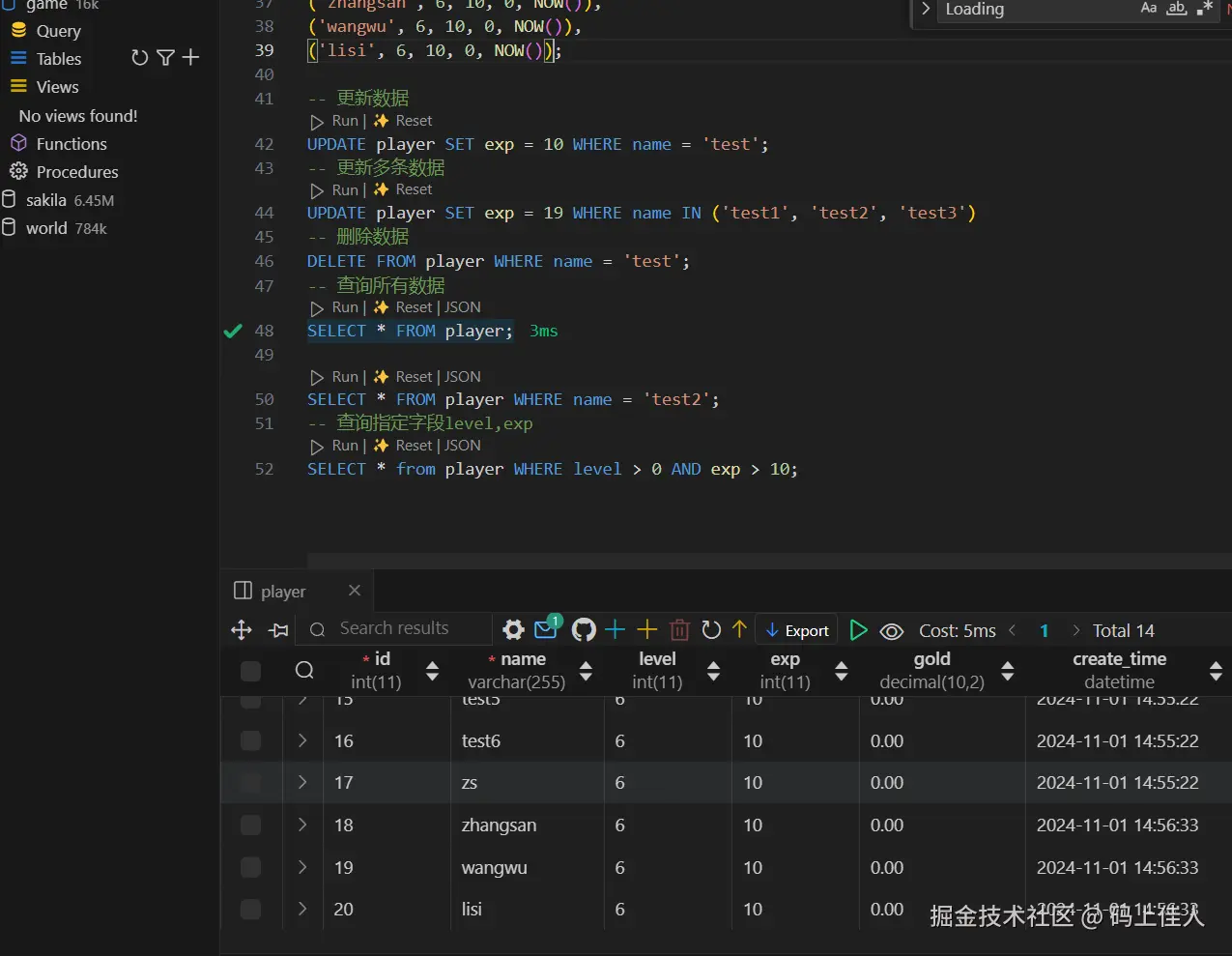The width and height of the screenshot is (1232, 956).
Task: Run query with green play icon
Action: (x=858, y=630)
